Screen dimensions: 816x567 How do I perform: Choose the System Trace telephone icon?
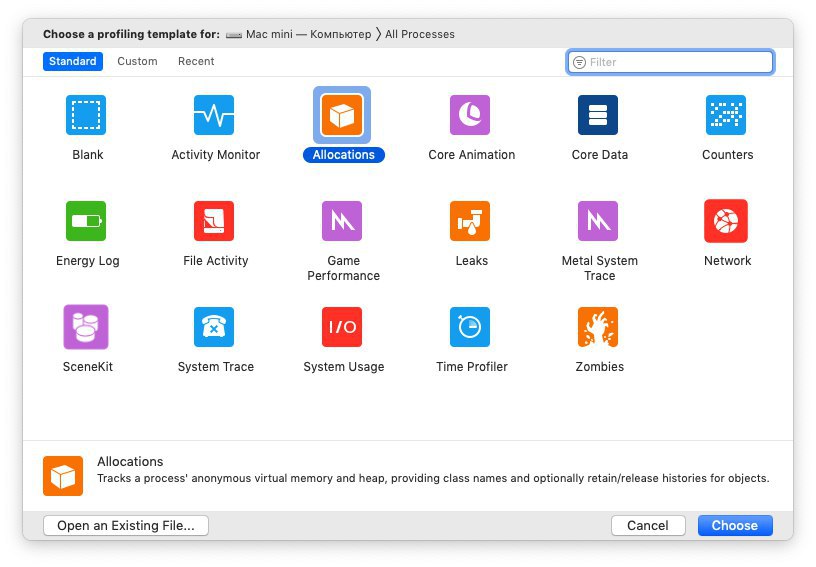214,327
